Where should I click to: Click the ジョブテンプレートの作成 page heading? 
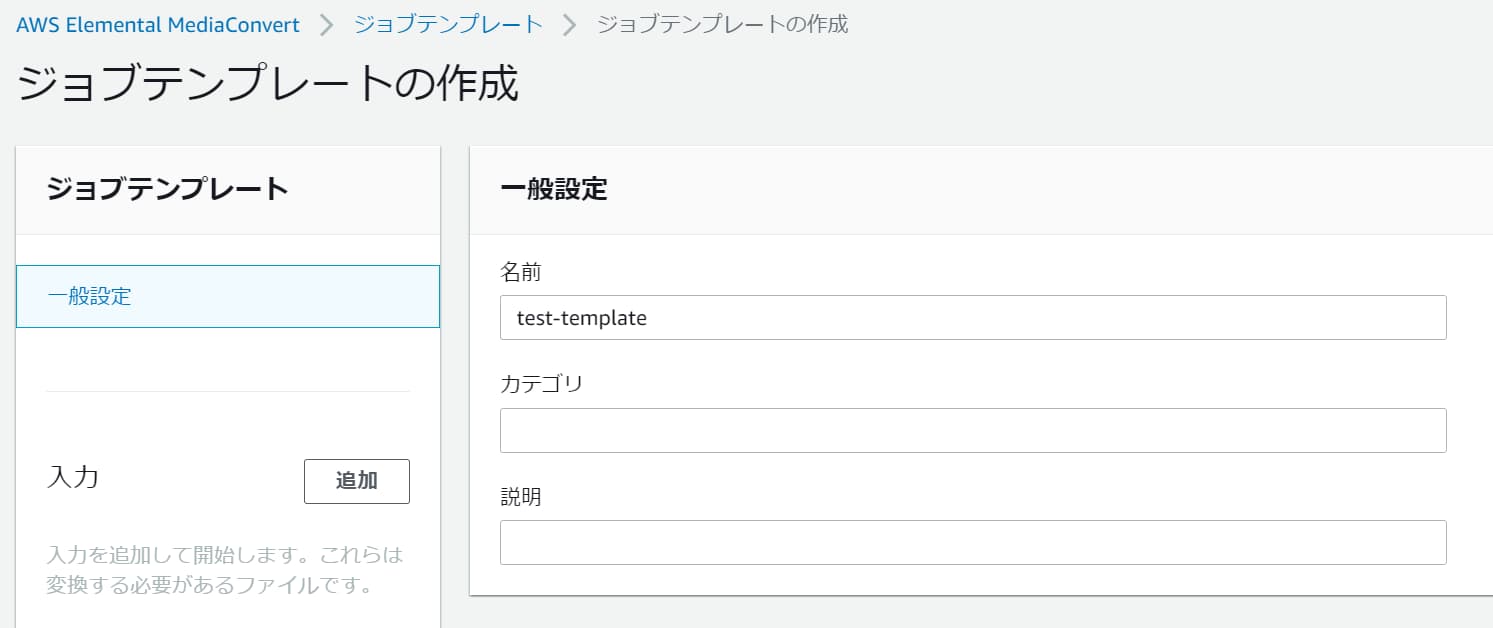268,84
